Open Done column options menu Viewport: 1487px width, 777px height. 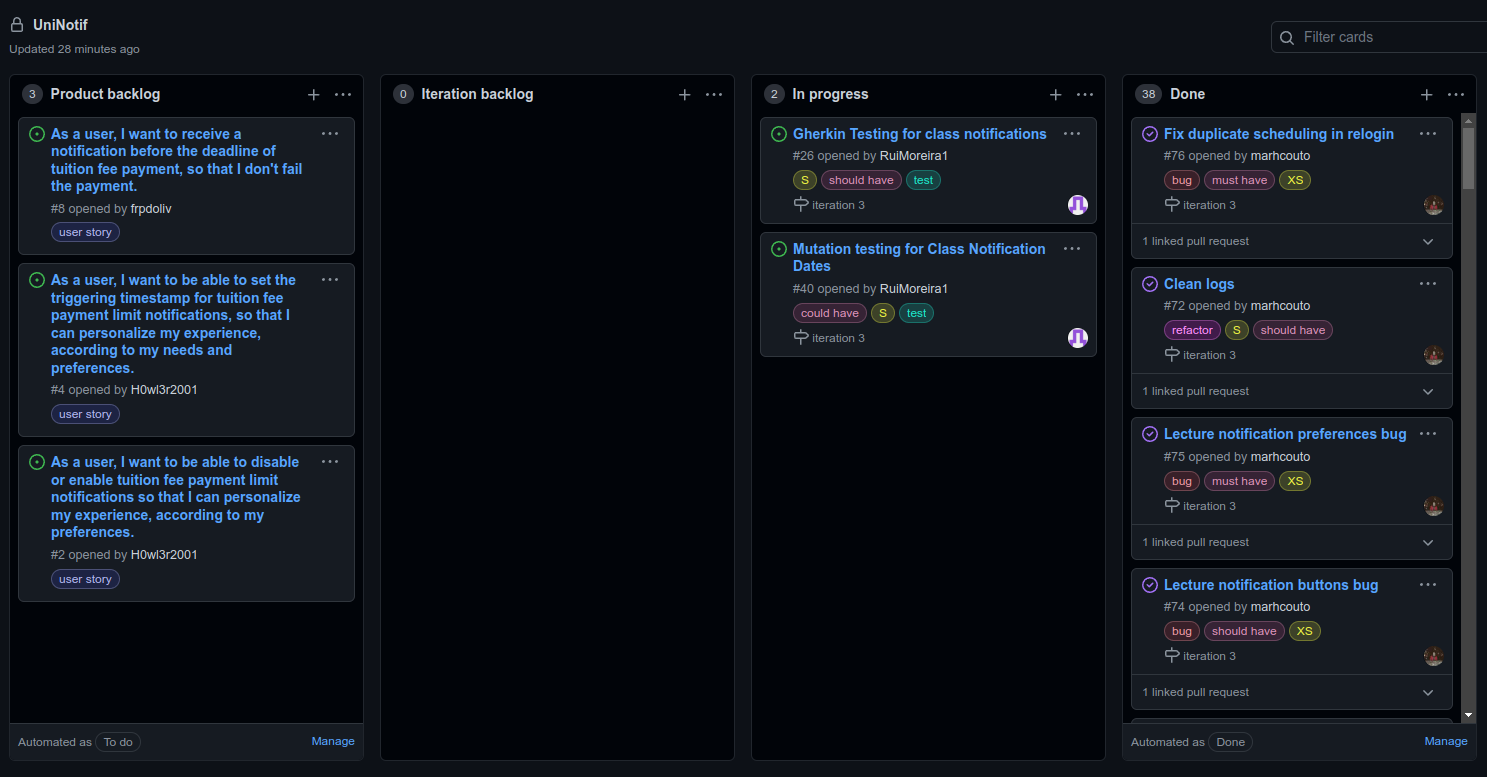pos(1456,94)
